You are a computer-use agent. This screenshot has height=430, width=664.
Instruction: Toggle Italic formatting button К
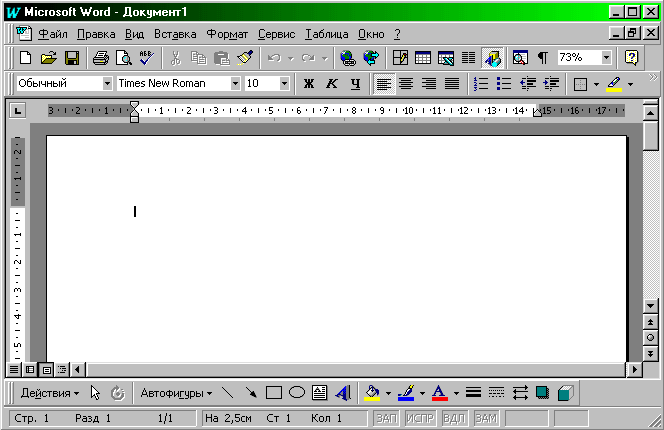pyautogui.click(x=331, y=83)
